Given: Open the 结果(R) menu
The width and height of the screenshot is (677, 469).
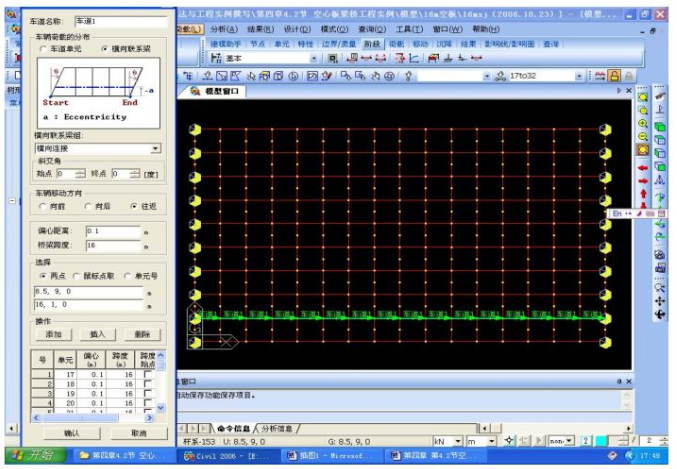Looking at the screenshot, I should coord(260,29).
